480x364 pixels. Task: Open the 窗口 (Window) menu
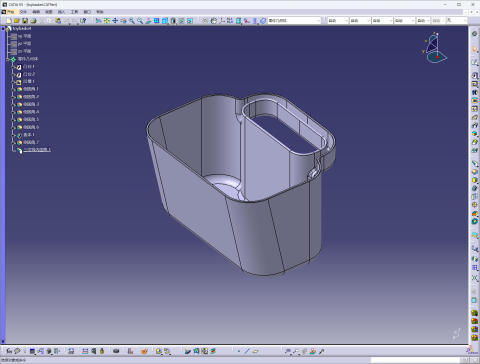87,12
